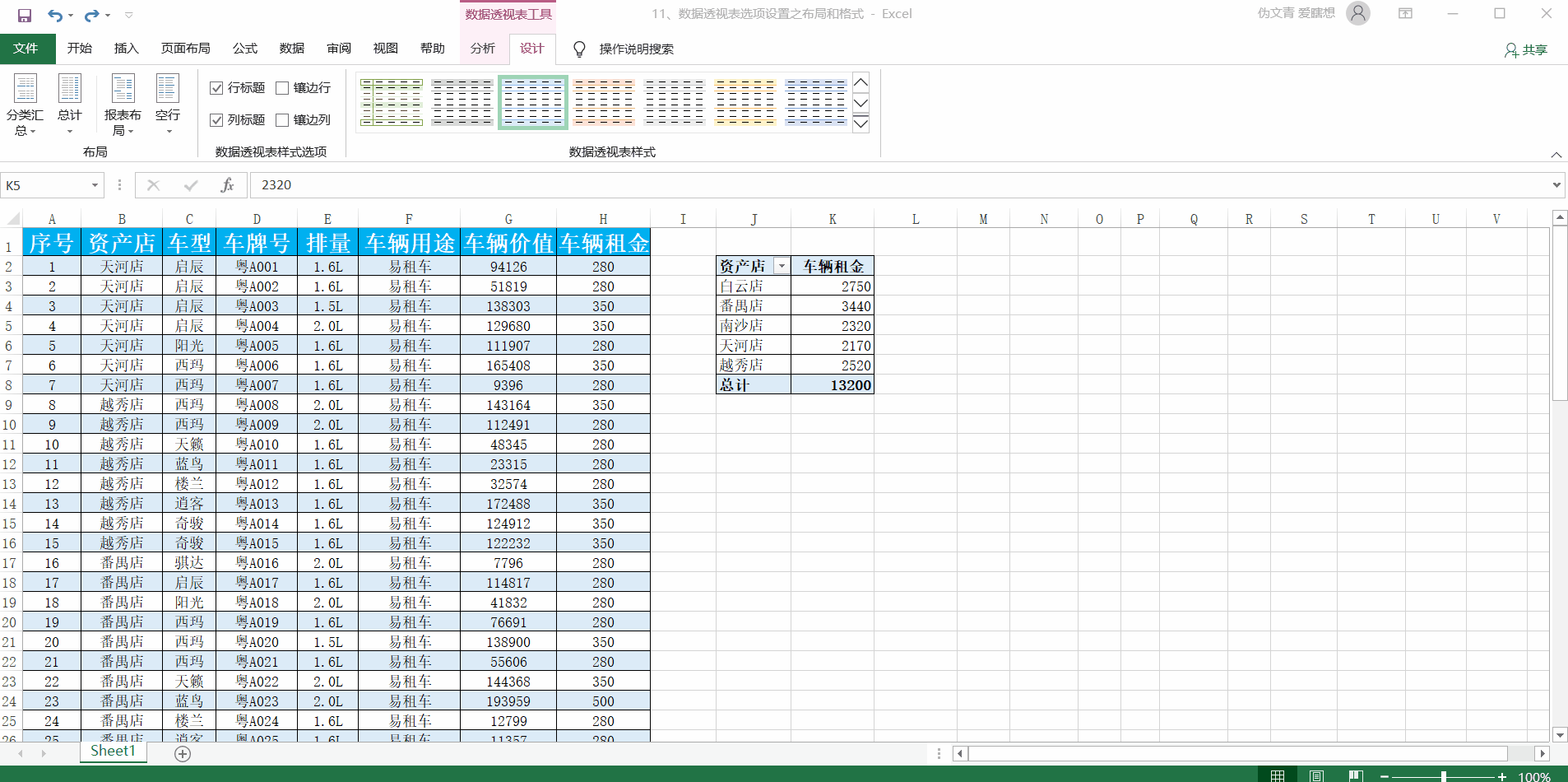The image size is (1568, 782).
Task: Click the Save icon in quick access toolbar
Action: point(25,15)
